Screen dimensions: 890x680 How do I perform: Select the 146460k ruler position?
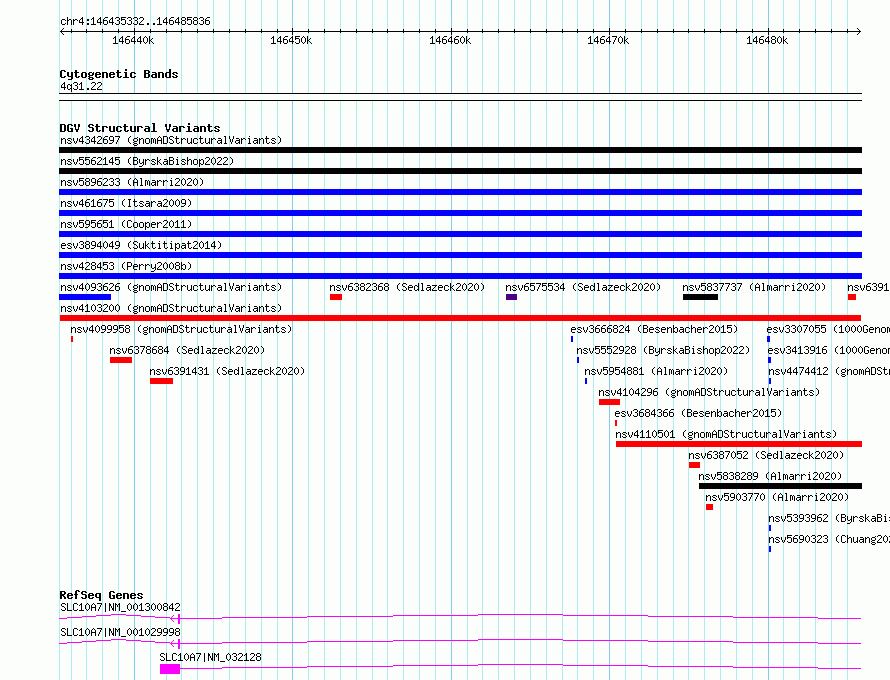pyautogui.click(x=450, y=40)
